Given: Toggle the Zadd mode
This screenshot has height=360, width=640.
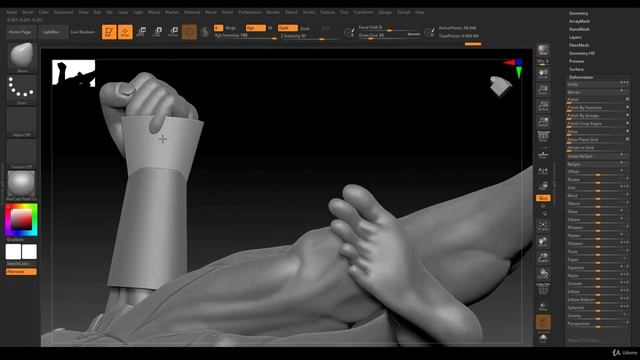Looking at the screenshot, I should click(x=288, y=28).
